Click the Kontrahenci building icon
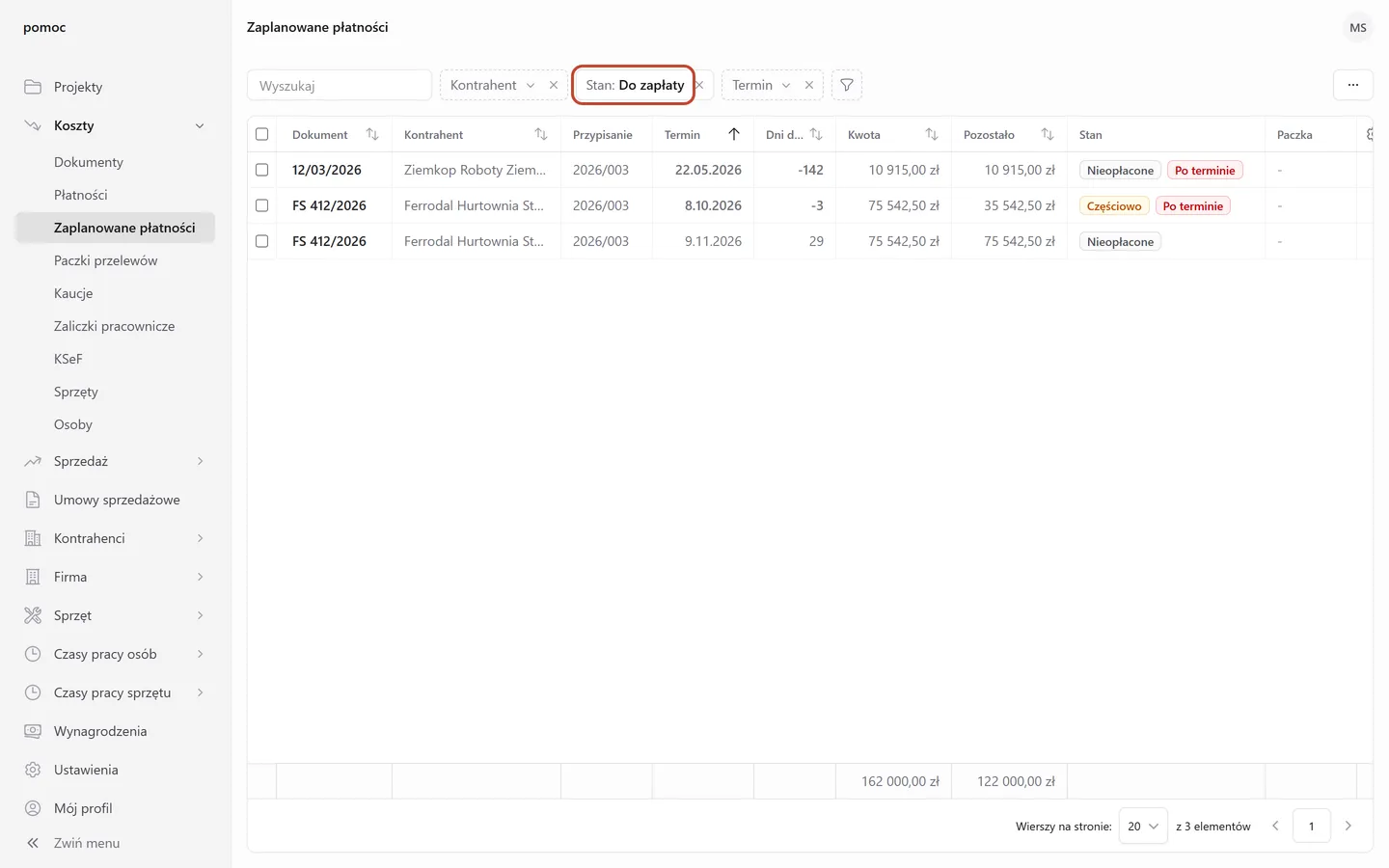Image resolution: width=1389 pixels, height=868 pixels. pyautogui.click(x=33, y=538)
